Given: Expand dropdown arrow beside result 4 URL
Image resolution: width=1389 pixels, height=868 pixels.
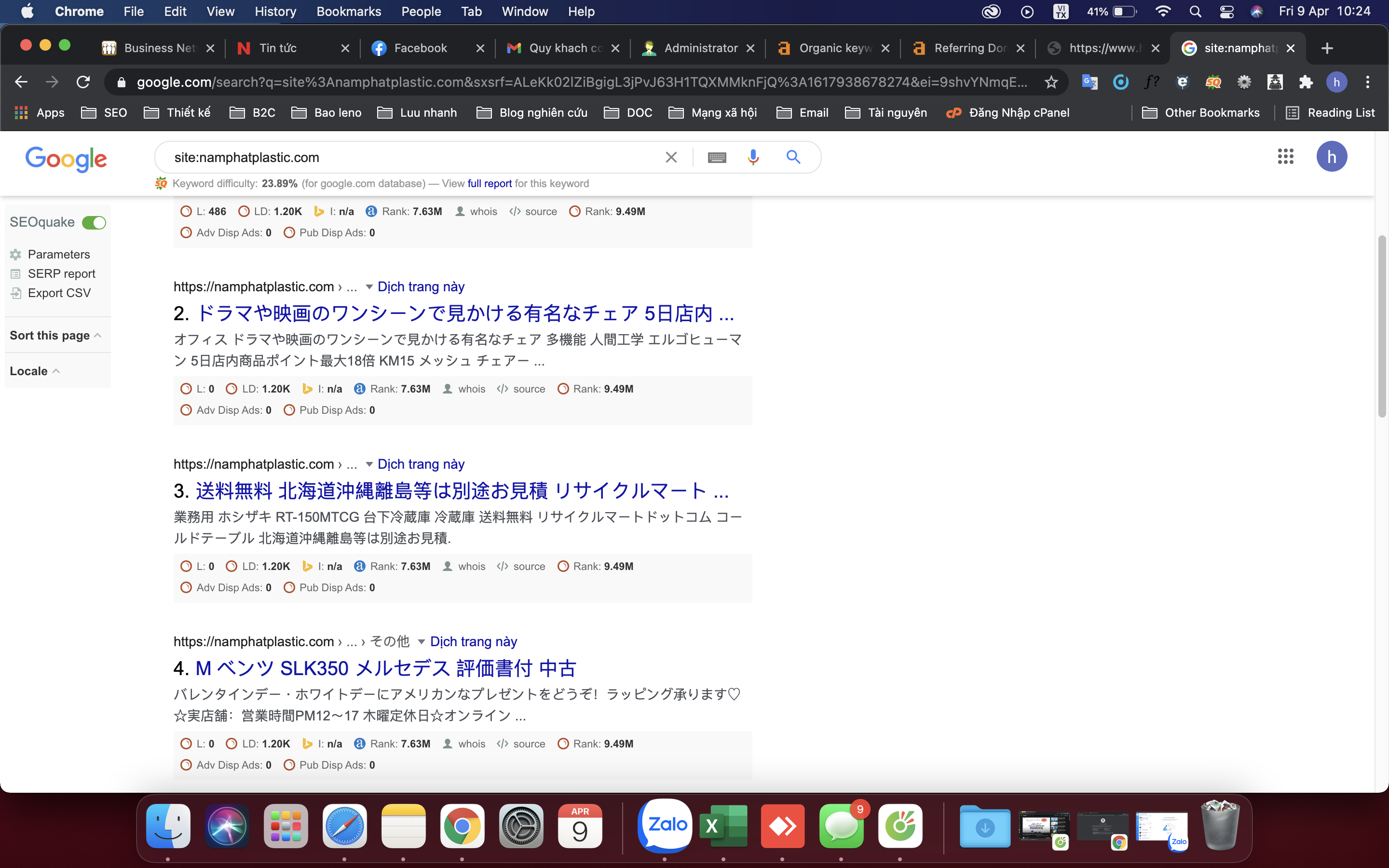Looking at the screenshot, I should click(x=422, y=642).
